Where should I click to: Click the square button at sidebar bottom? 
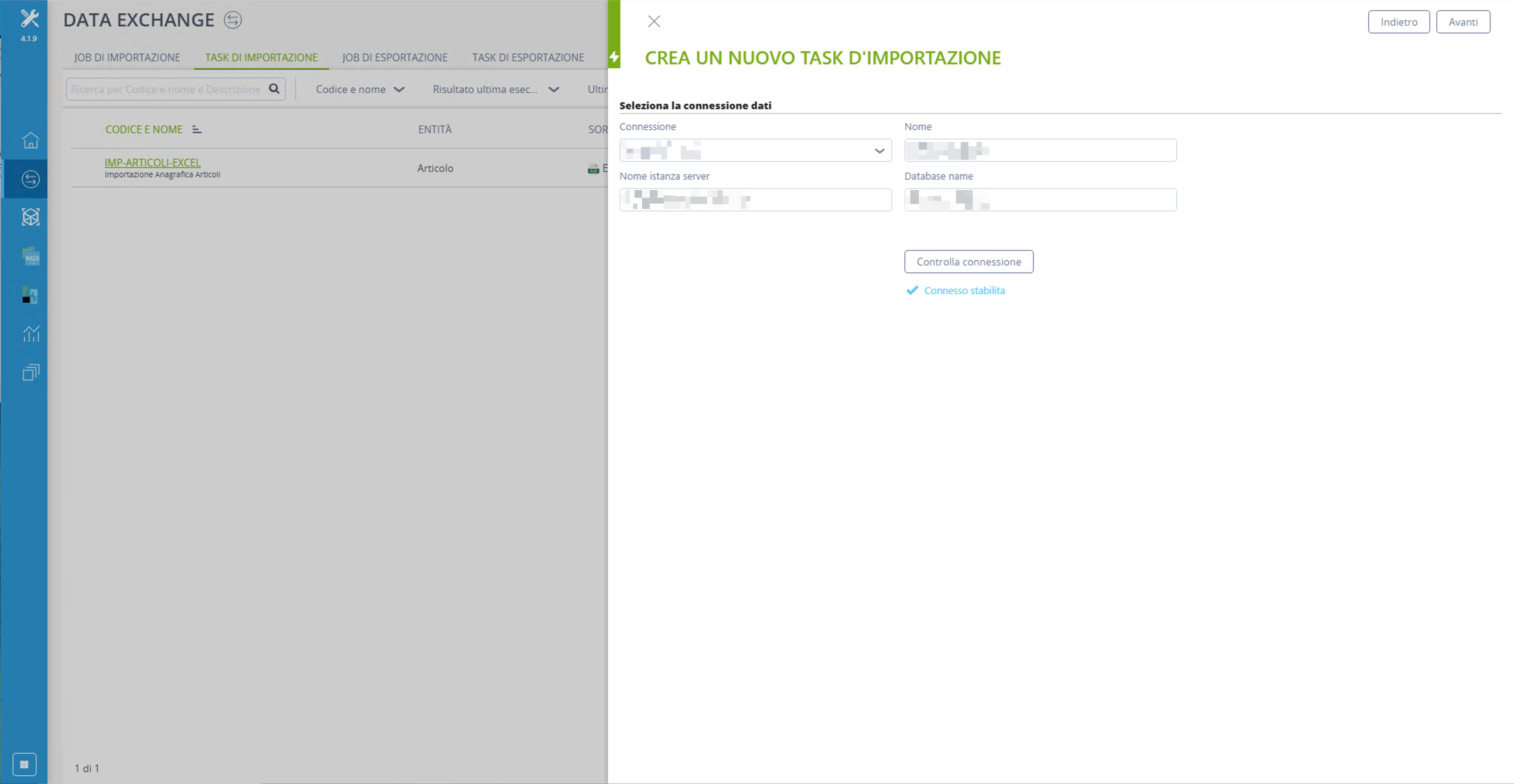(x=24, y=764)
